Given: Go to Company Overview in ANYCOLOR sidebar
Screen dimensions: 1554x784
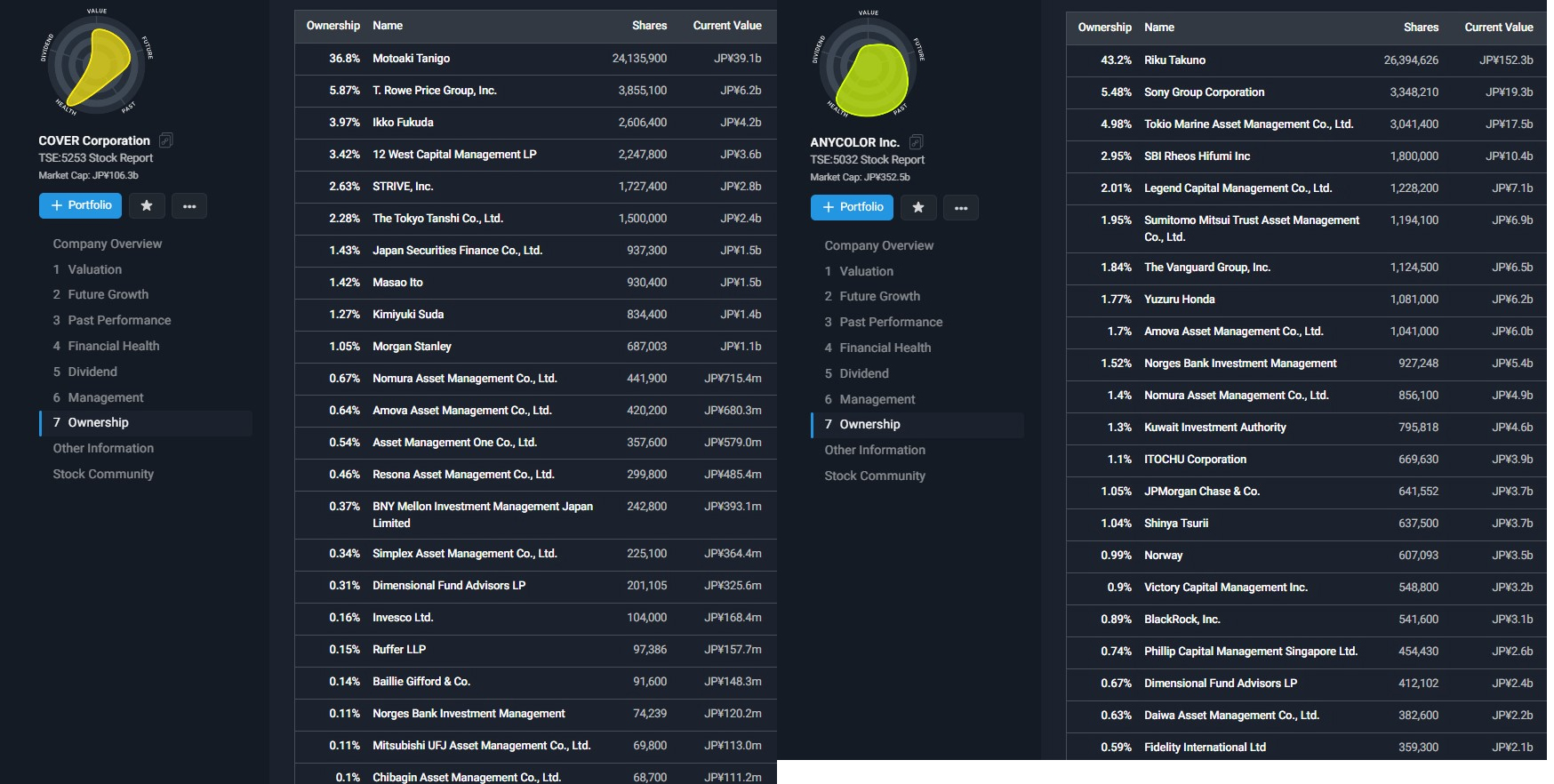Looking at the screenshot, I should point(879,245).
